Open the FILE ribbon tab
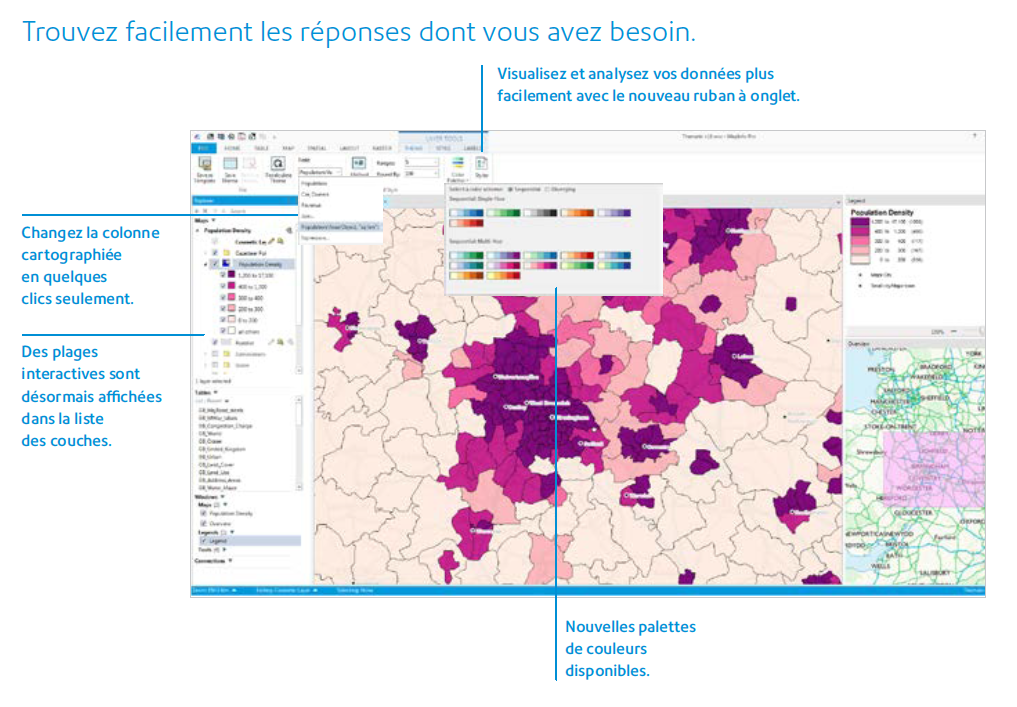The width and height of the screenshot is (1017, 707). 204,149
